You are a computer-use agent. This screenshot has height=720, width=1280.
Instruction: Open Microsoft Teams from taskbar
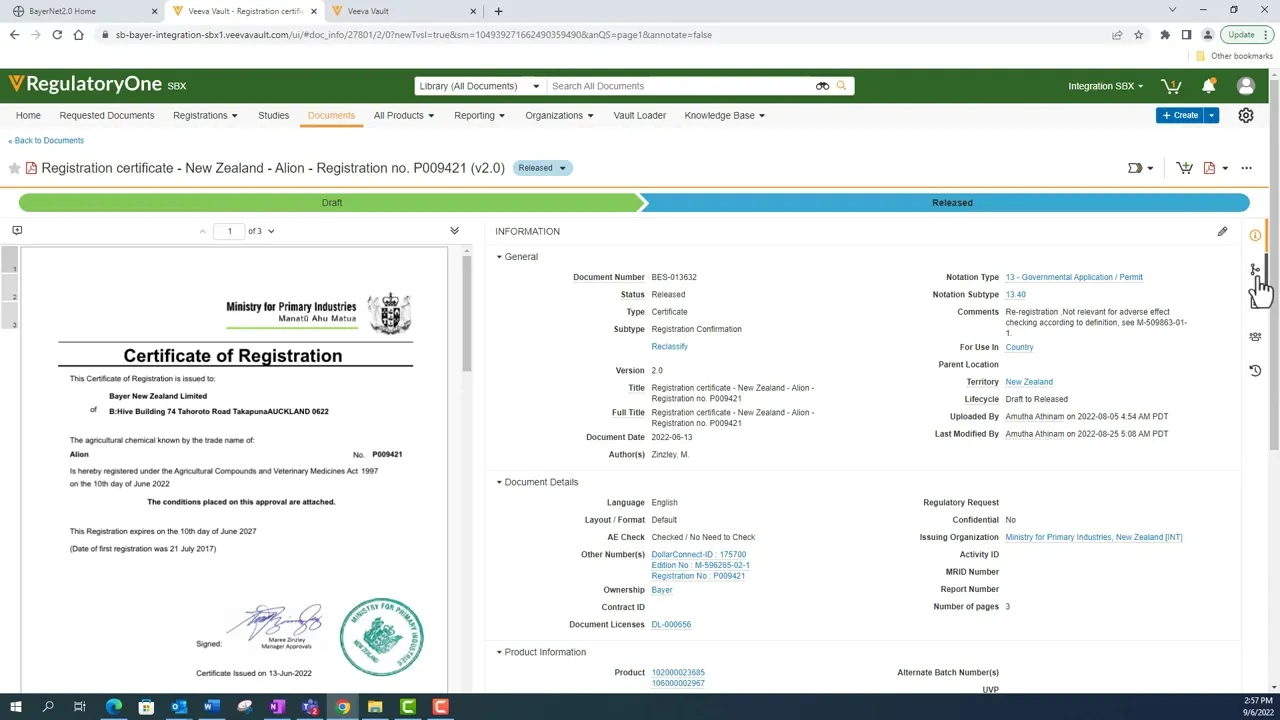309,707
